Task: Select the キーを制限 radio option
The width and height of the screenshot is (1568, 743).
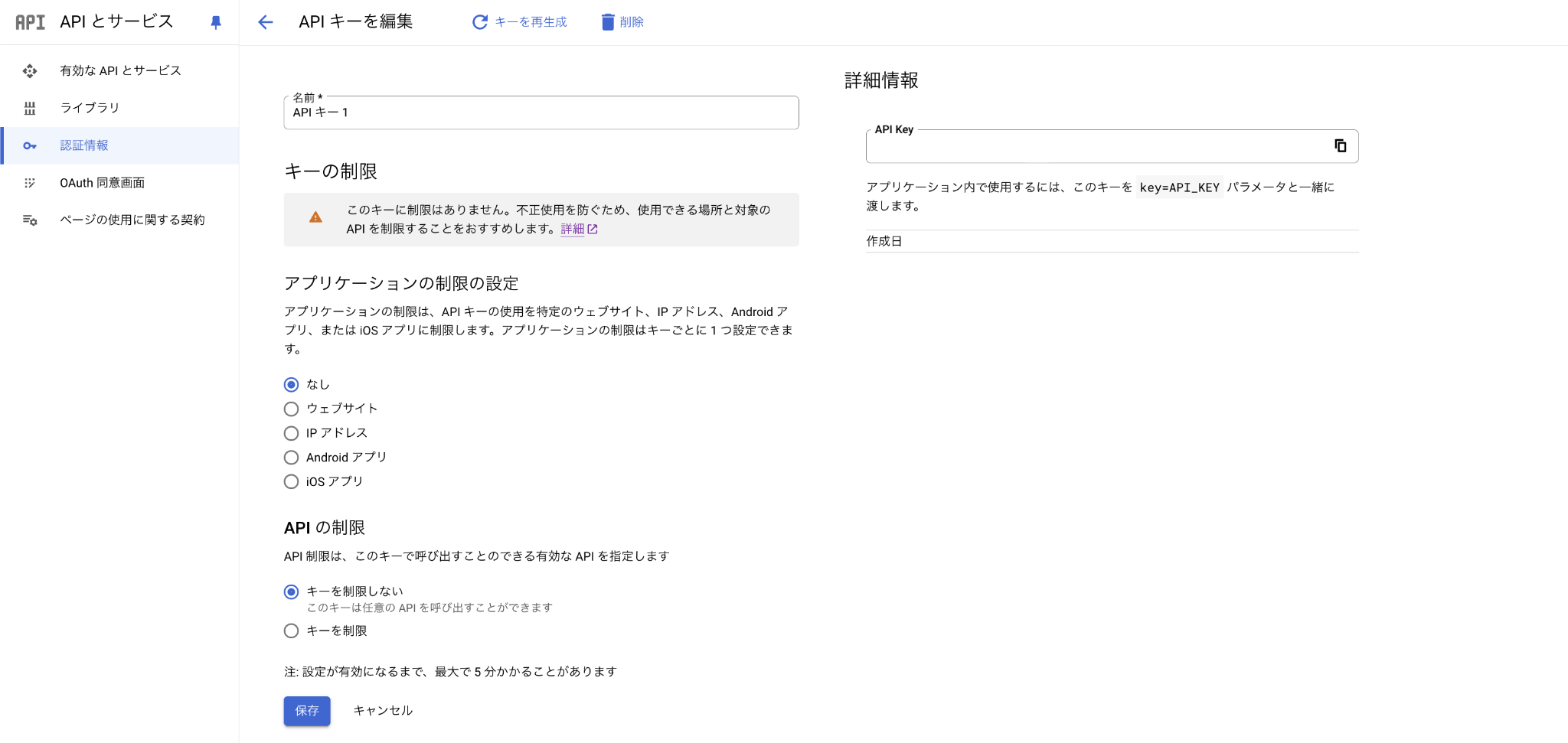Action: click(x=291, y=631)
